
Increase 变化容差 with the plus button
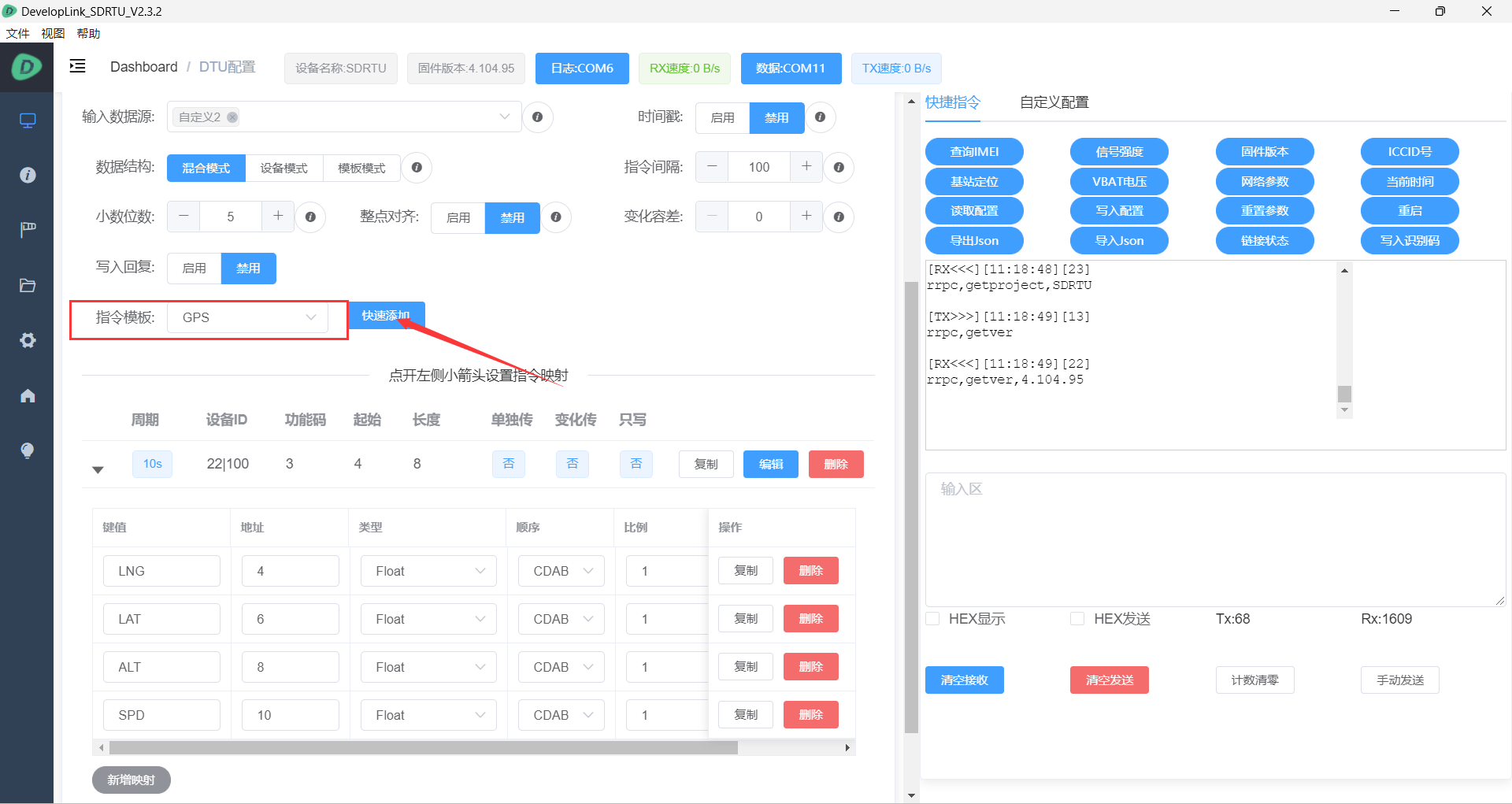(806, 217)
